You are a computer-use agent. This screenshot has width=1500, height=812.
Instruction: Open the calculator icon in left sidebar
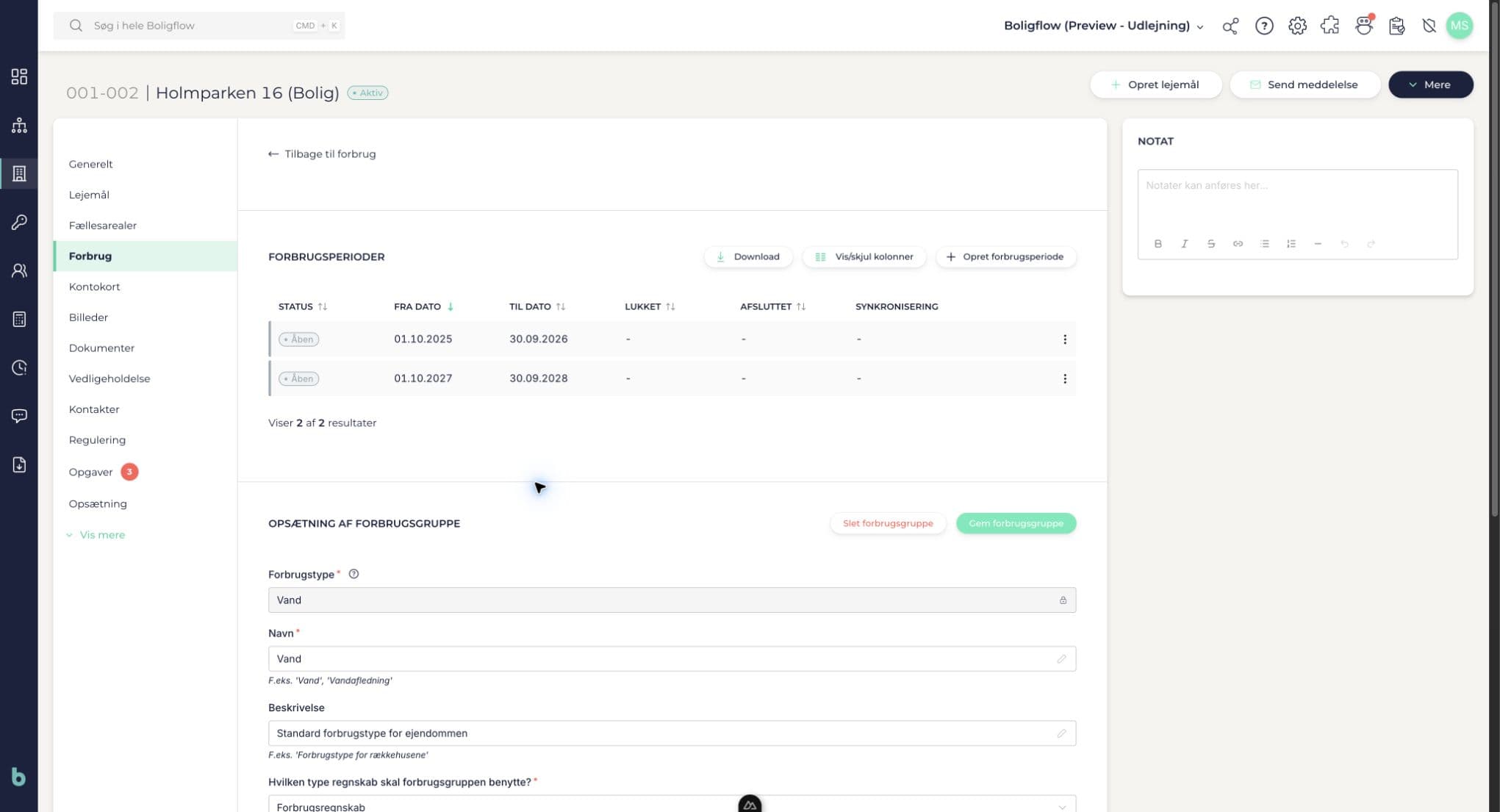pyautogui.click(x=19, y=319)
